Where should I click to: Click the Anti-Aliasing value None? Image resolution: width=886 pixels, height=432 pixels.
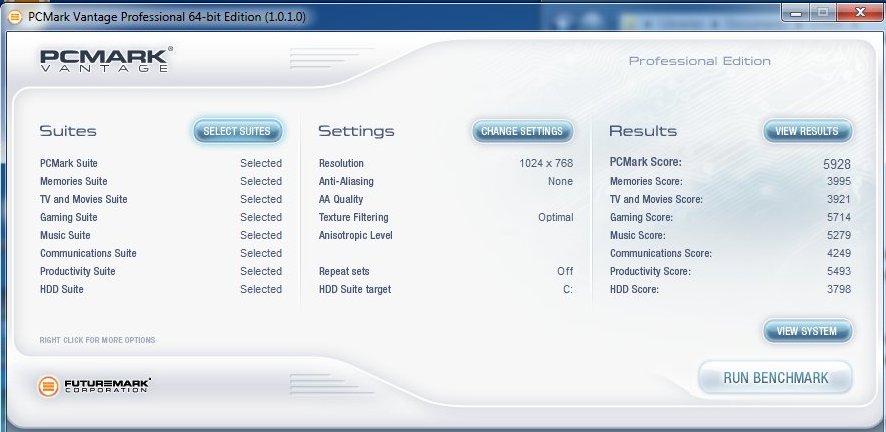pyautogui.click(x=561, y=181)
